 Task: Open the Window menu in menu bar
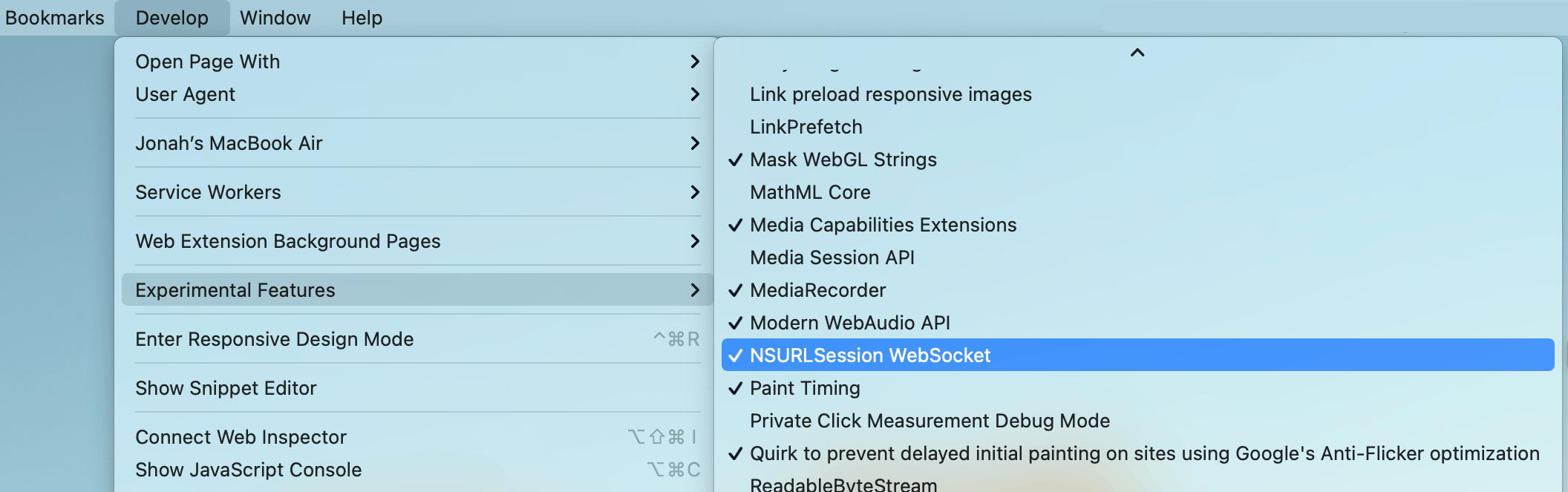click(x=275, y=18)
